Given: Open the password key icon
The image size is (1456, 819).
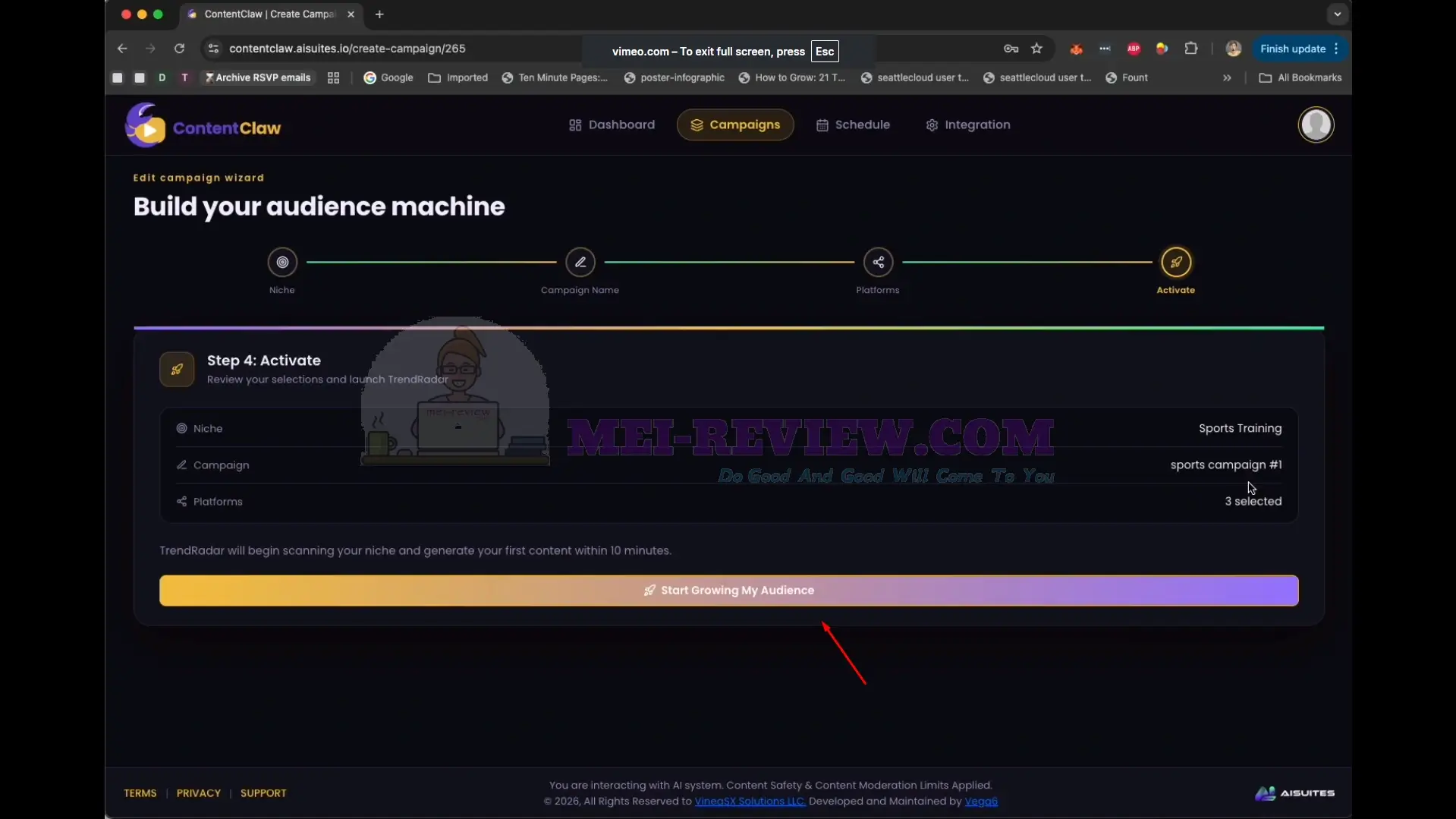Looking at the screenshot, I should (1011, 49).
